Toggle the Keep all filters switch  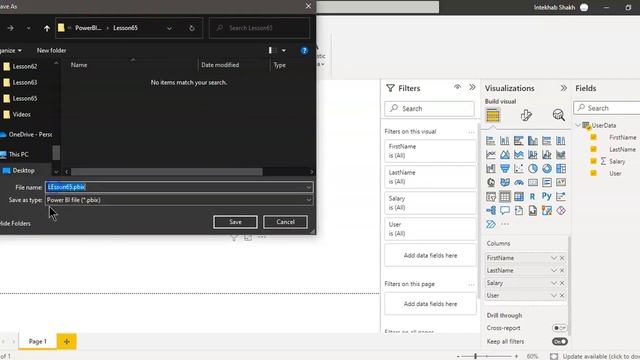[x=560, y=342]
